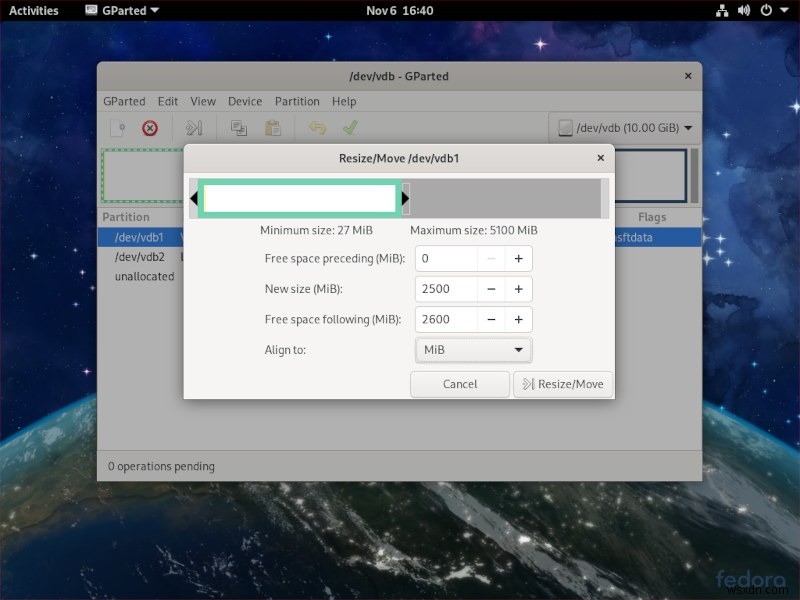Increase Free space preceding with plus
Image resolution: width=800 pixels, height=600 pixels.
pyautogui.click(x=518, y=259)
